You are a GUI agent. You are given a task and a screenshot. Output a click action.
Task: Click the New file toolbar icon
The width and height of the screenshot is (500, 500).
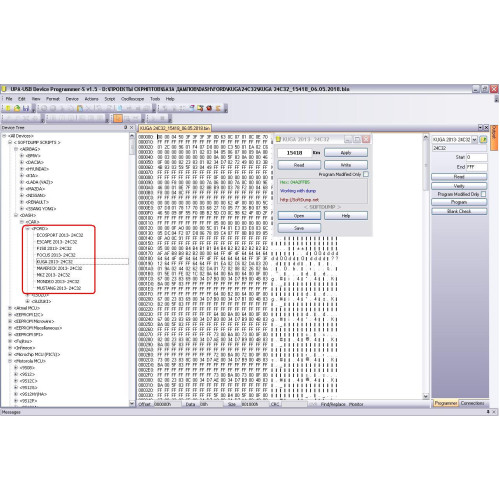click(x=8, y=108)
